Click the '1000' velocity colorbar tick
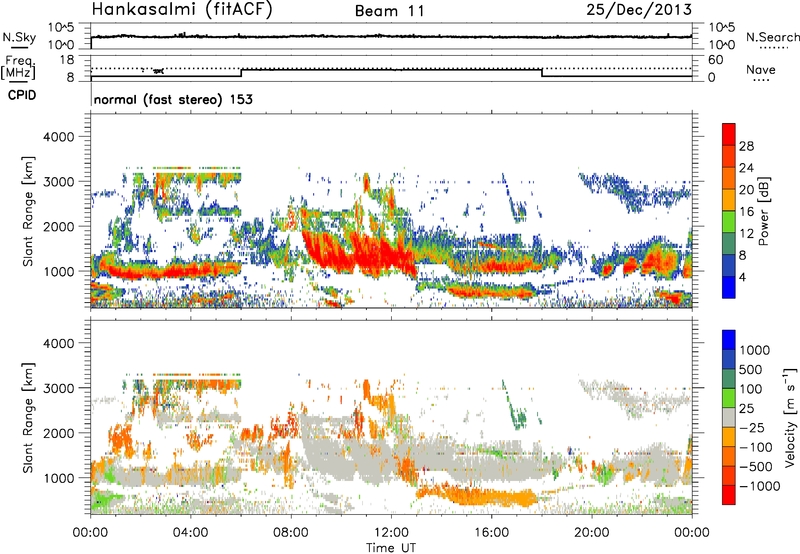Screen dimensions: 800x554 (755, 350)
